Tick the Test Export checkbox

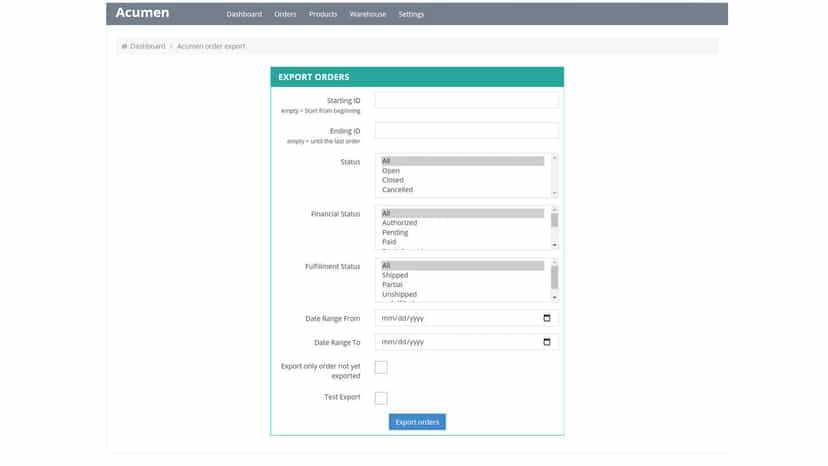pyautogui.click(x=381, y=398)
